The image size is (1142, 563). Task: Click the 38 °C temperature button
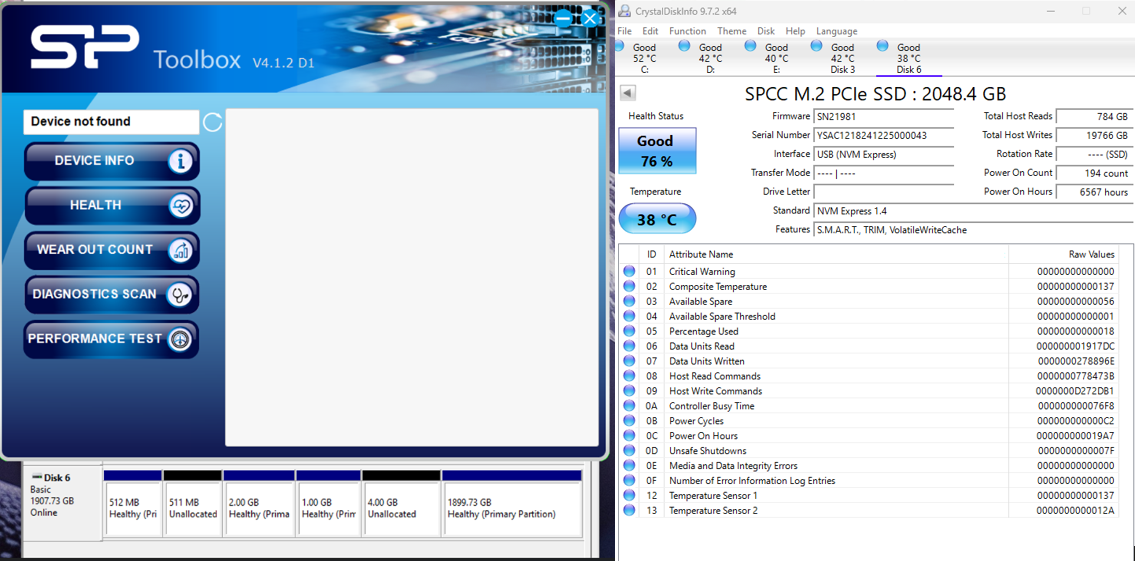click(656, 220)
